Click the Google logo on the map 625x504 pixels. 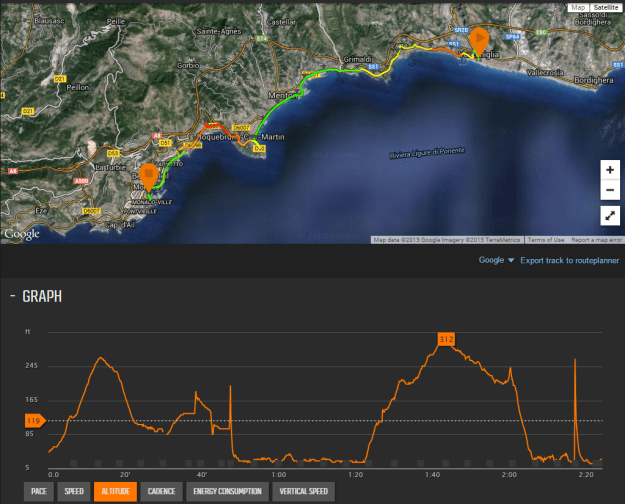point(21,234)
